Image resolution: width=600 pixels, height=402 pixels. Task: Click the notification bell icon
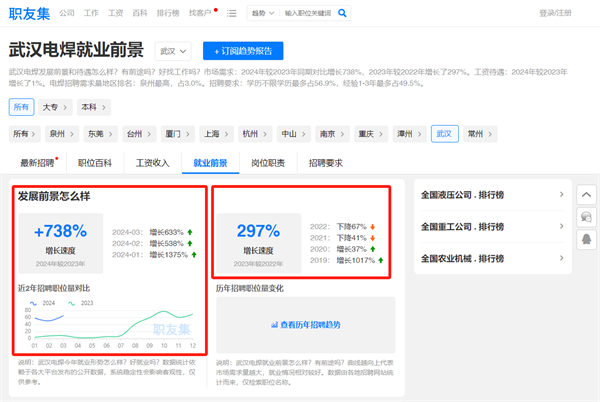tap(586, 240)
